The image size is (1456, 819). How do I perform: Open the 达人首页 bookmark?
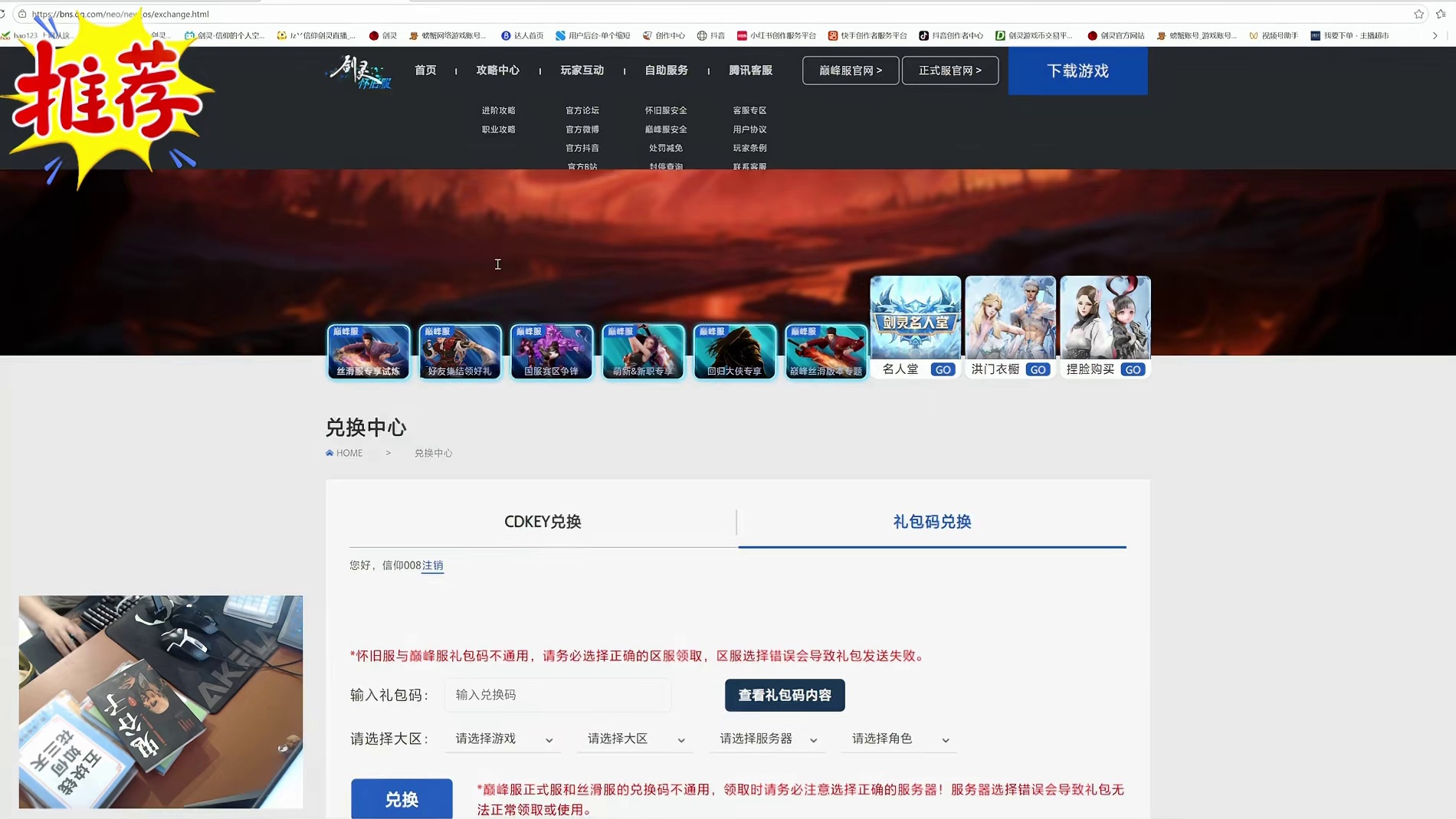click(522, 35)
